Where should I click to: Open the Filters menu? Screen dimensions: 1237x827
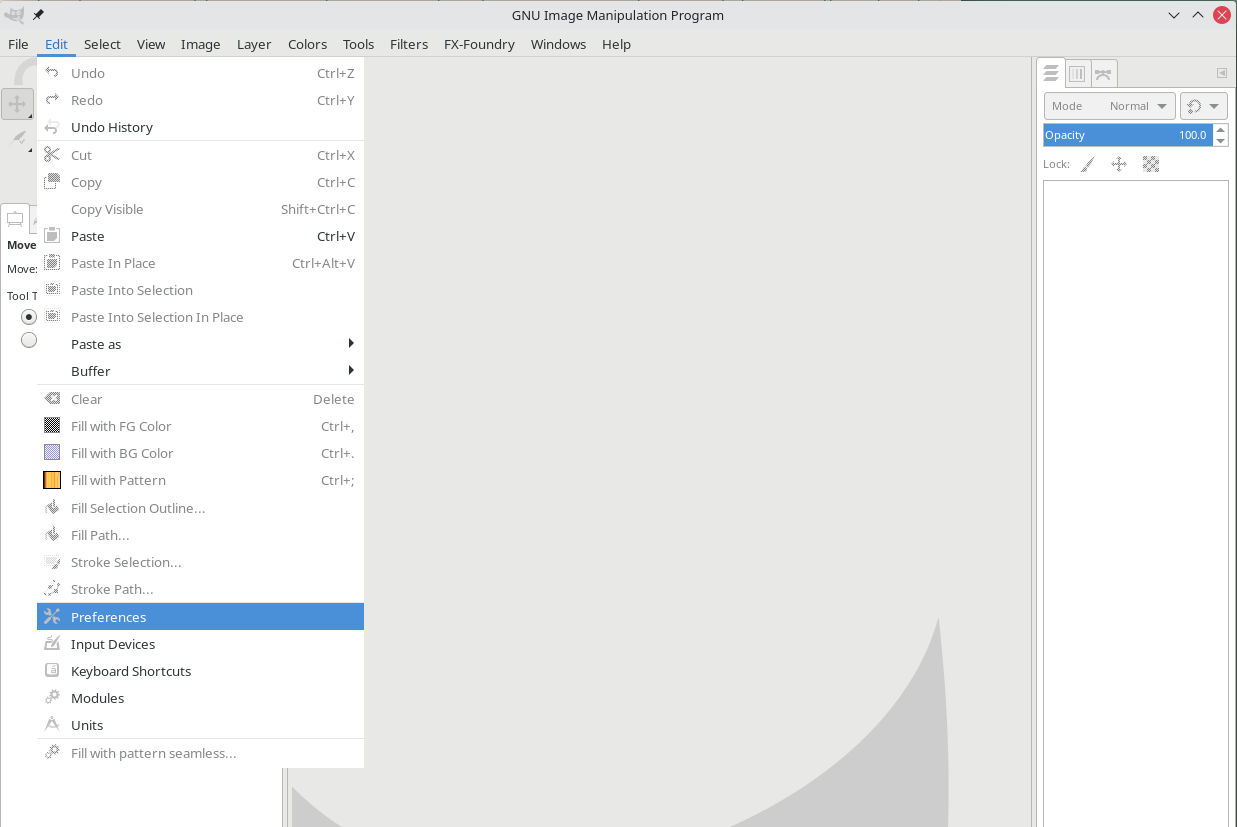(409, 44)
